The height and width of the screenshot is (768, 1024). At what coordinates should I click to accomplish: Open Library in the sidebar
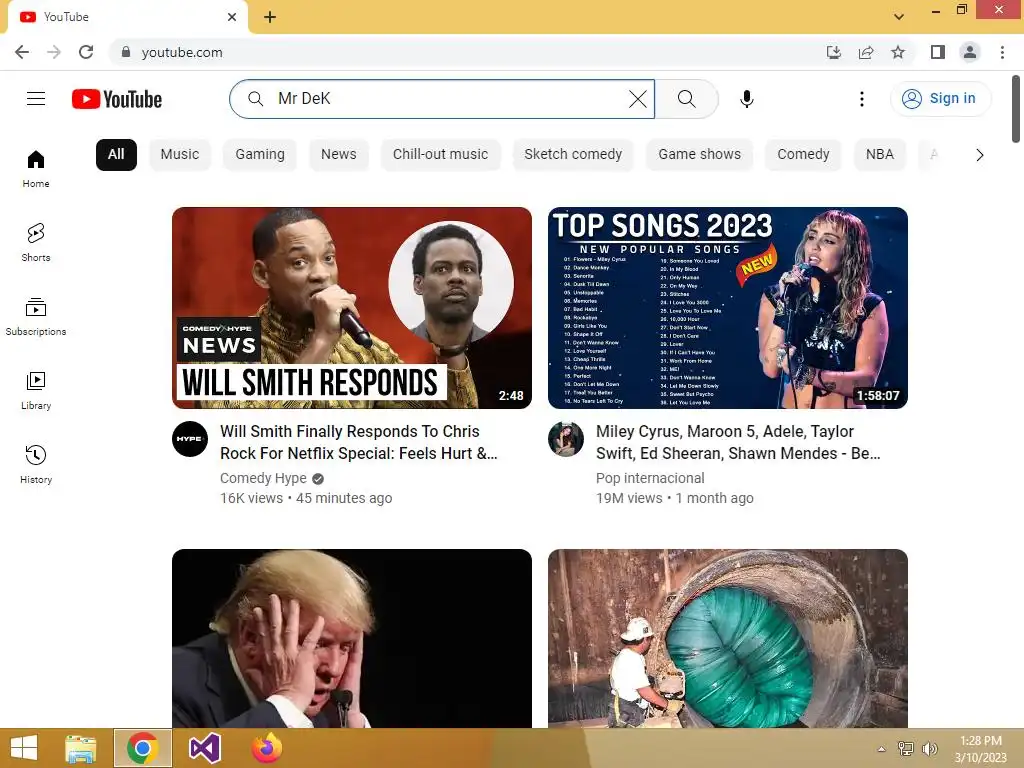click(36, 390)
